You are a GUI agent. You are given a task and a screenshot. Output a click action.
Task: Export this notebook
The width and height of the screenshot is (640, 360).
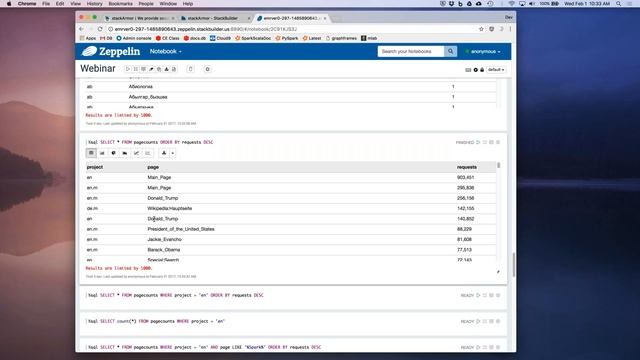click(x=167, y=69)
